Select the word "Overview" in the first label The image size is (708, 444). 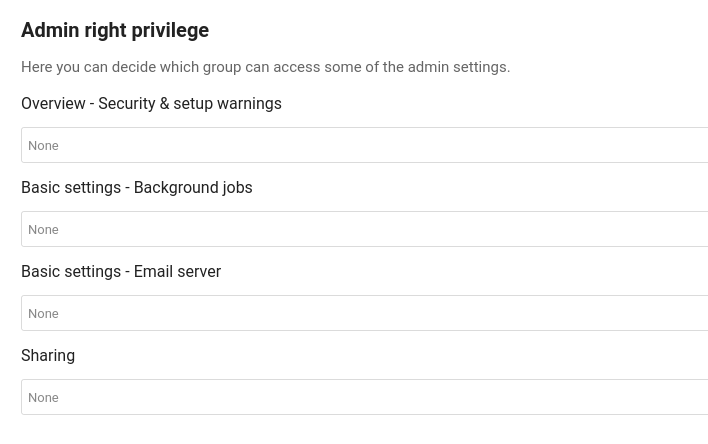(53, 103)
